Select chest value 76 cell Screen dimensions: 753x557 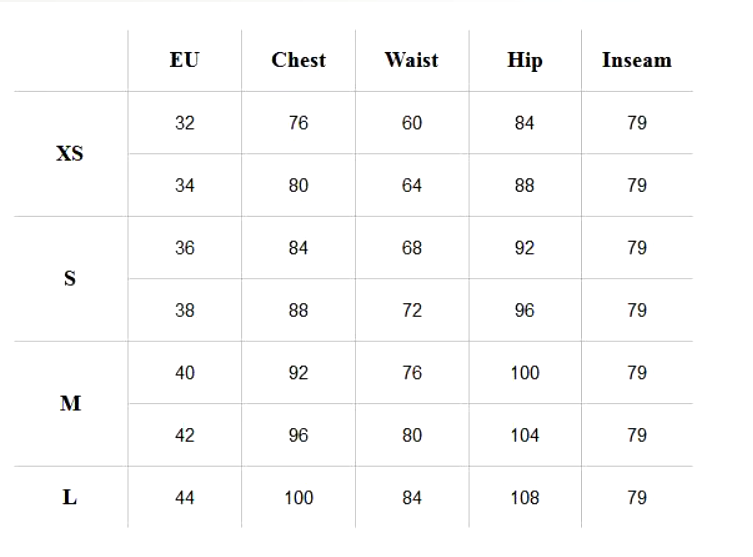298,123
